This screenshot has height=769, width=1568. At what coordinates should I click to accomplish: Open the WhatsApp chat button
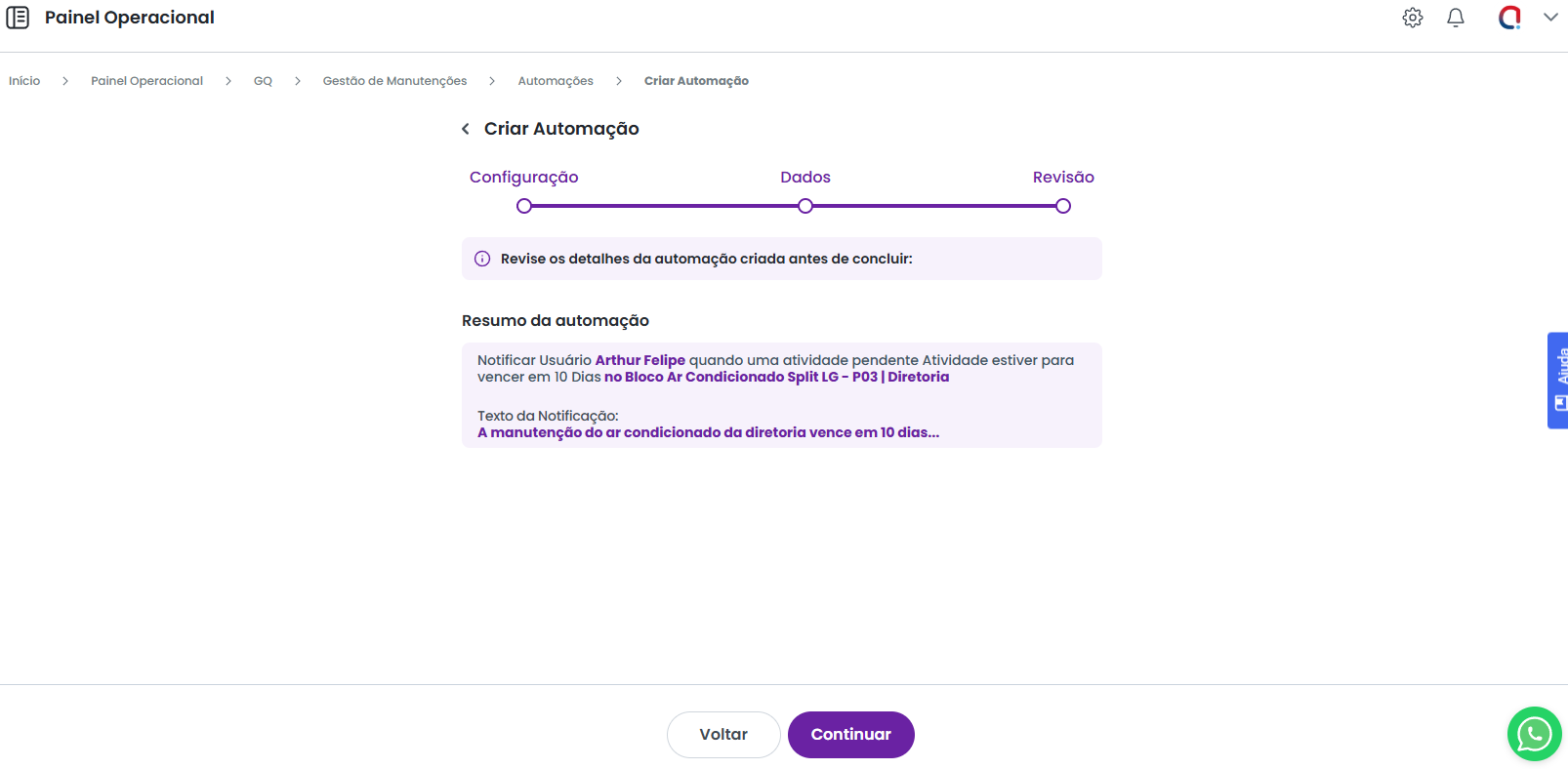point(1534,734)
